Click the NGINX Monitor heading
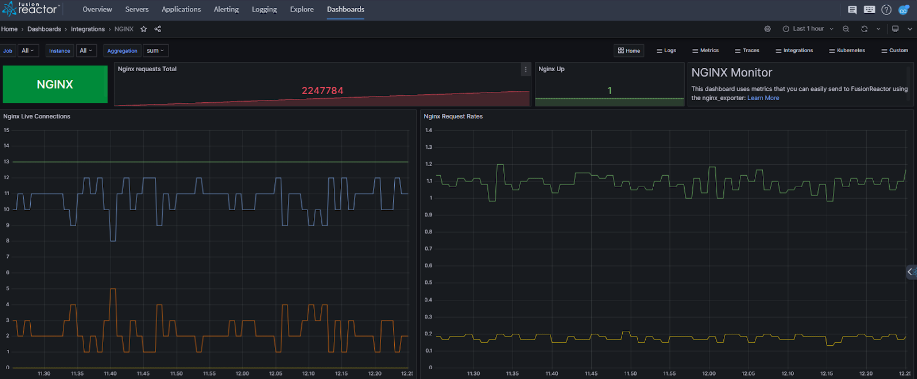 [732, 73]
